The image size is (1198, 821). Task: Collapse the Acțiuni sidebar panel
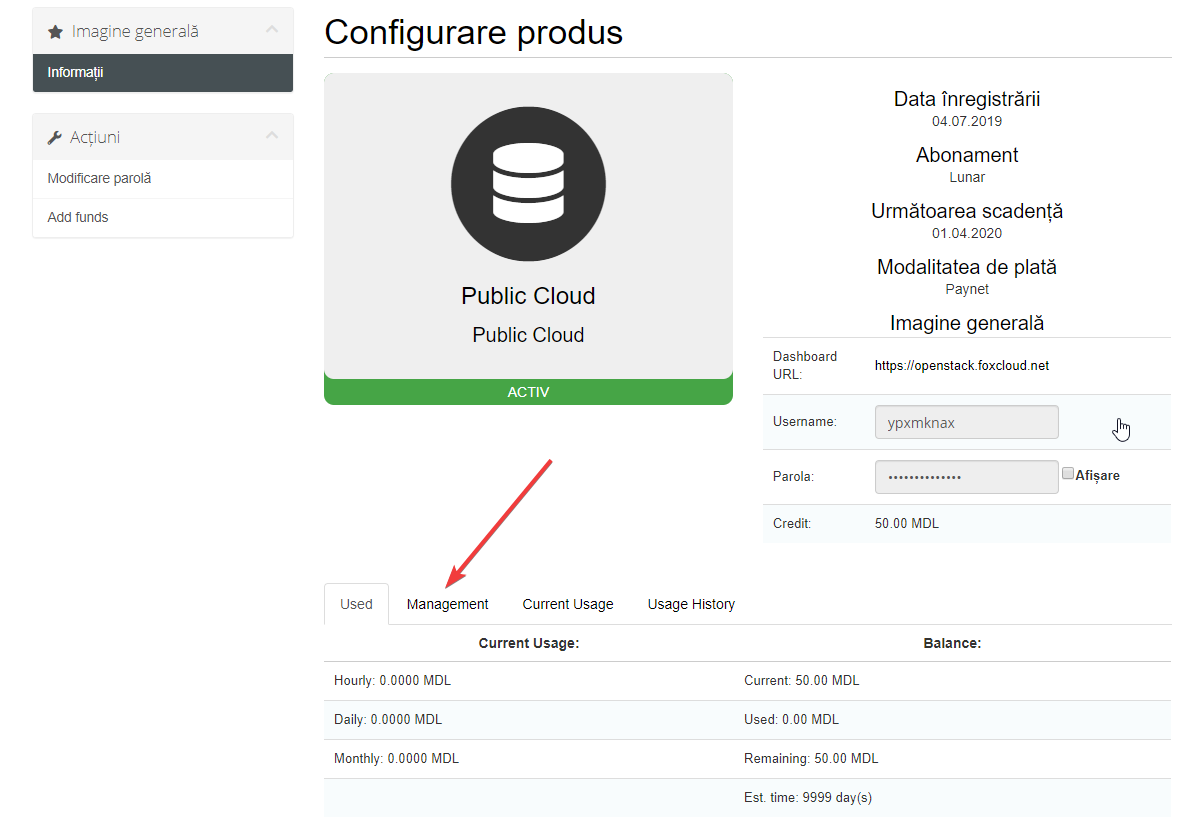click(272, 137)
